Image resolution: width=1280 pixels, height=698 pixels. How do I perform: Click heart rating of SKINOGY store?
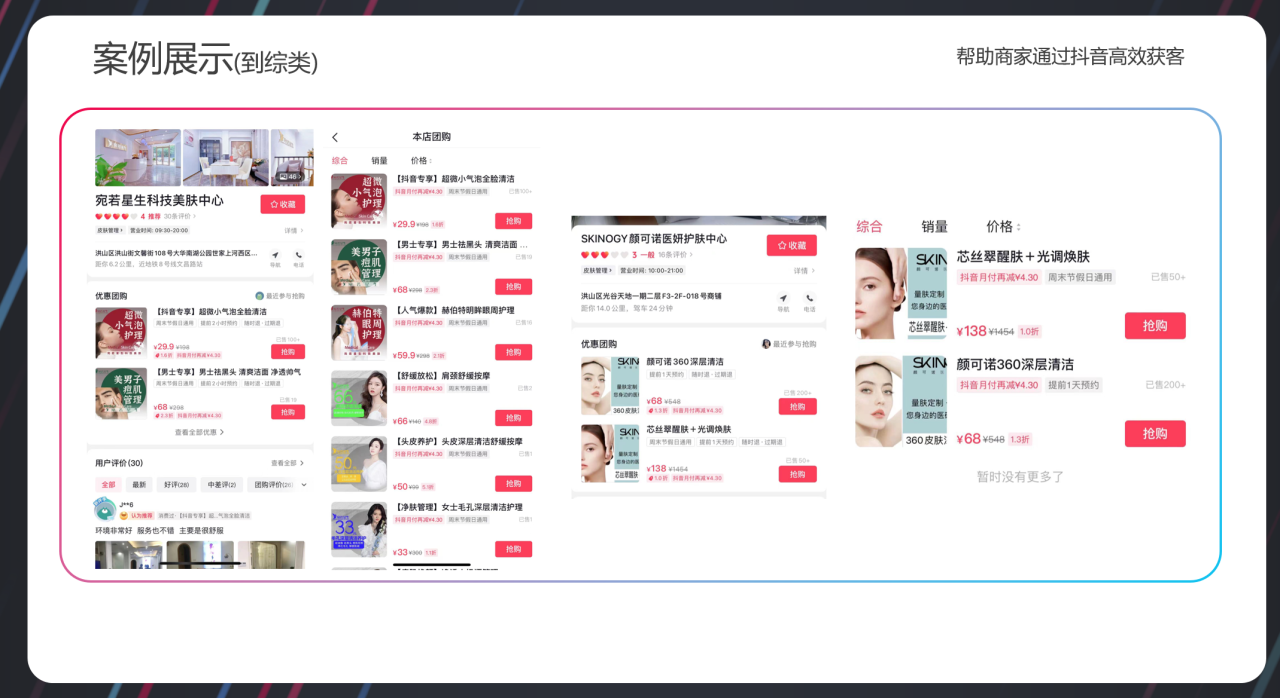tap(603, 255)
